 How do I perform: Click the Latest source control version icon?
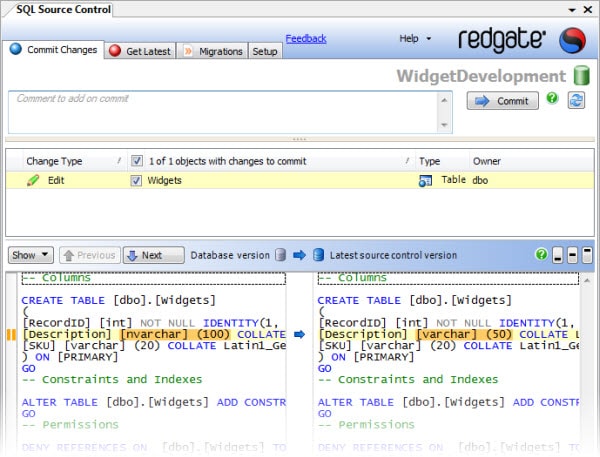(x=319, y=255)
